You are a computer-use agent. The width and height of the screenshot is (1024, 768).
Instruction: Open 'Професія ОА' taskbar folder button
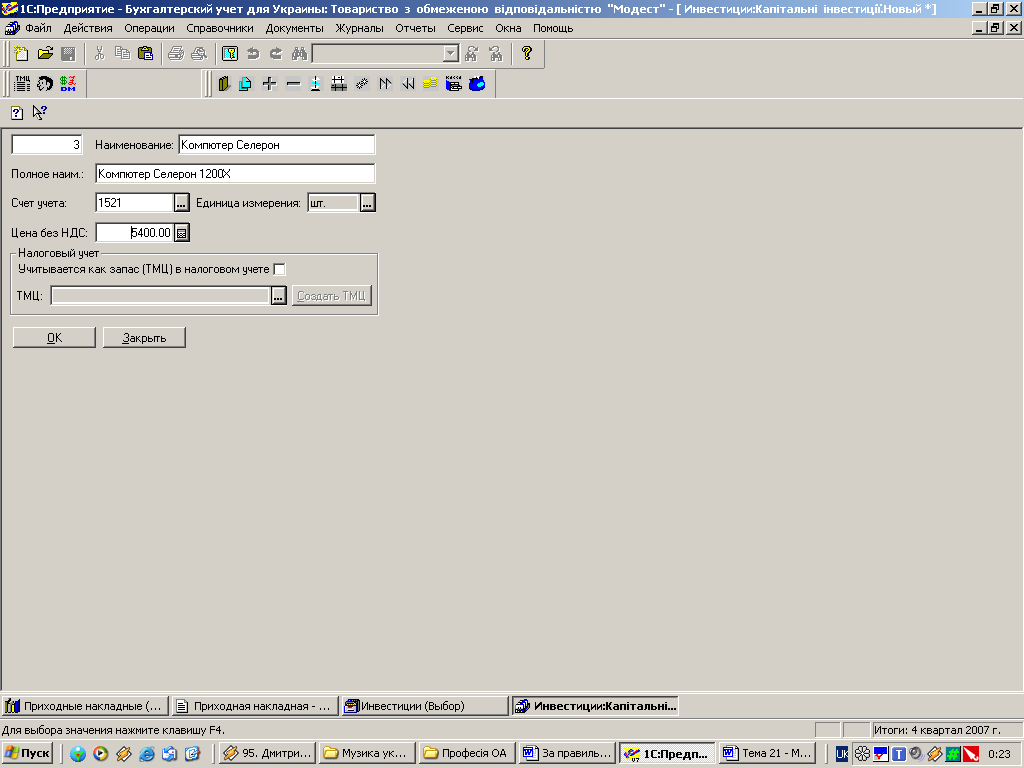point(467,754)
